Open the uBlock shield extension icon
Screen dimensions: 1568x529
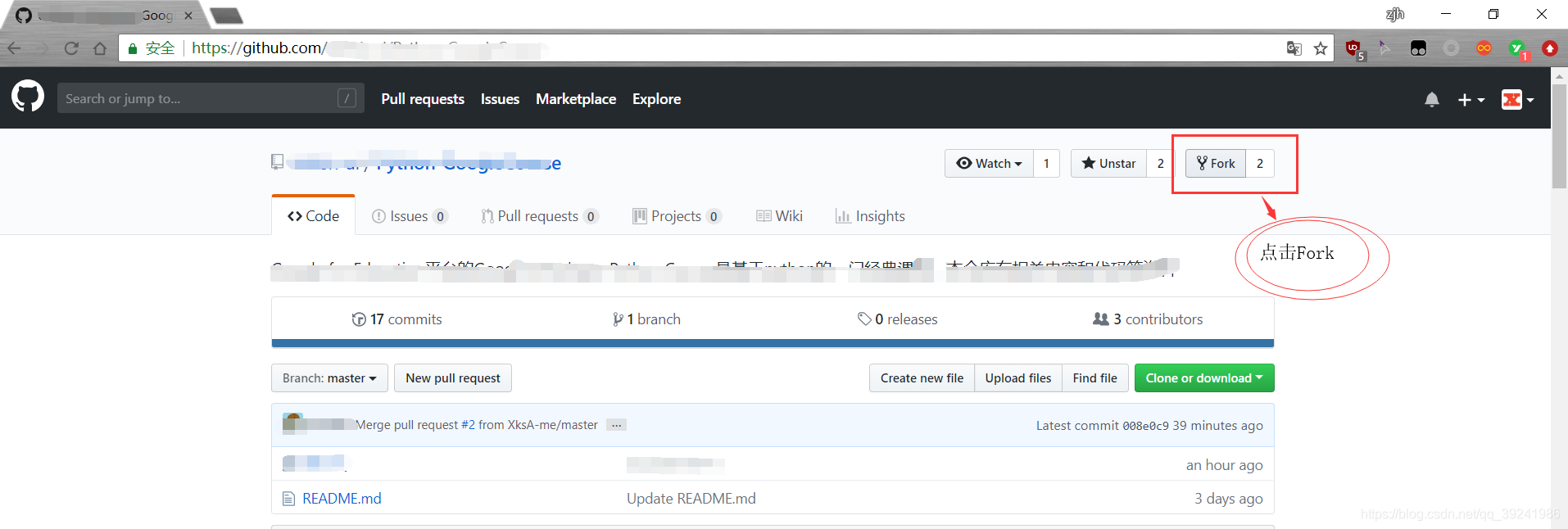click(x=1353, y=49)
